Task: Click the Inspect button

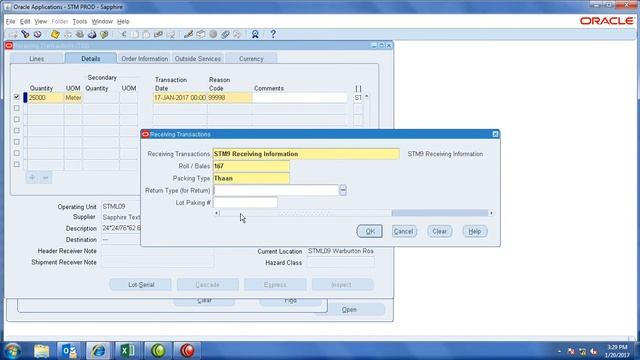Action: point(342,284)
